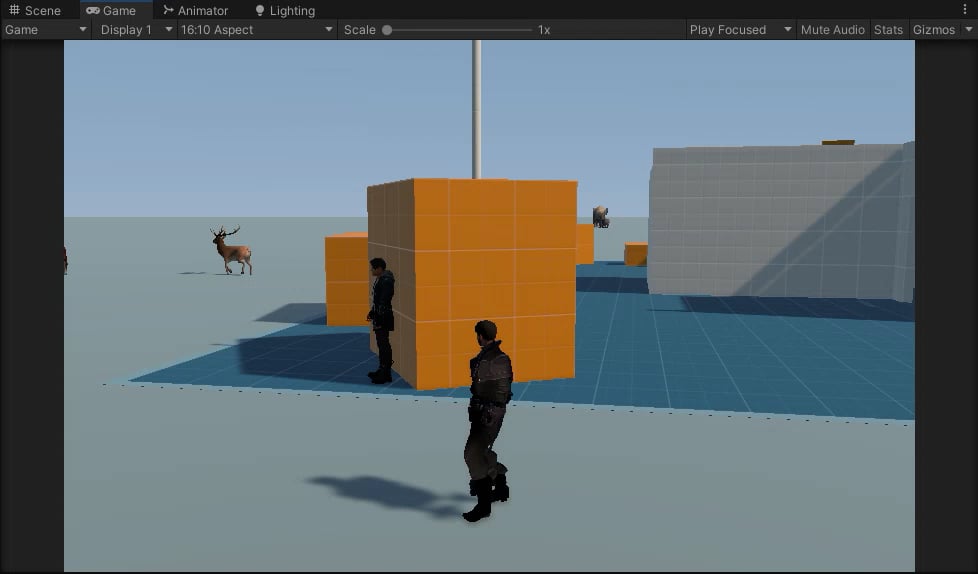978x574 pixels.
Task: Click the Scale slider handle
Action: tap(387, 30)
